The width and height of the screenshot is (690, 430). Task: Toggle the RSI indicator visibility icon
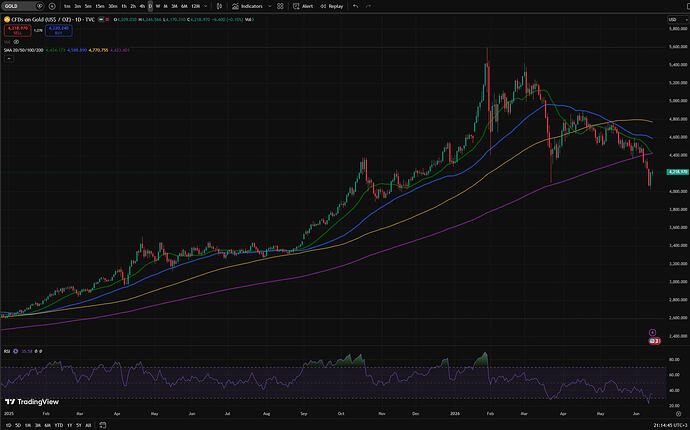(x=16, y=351)
